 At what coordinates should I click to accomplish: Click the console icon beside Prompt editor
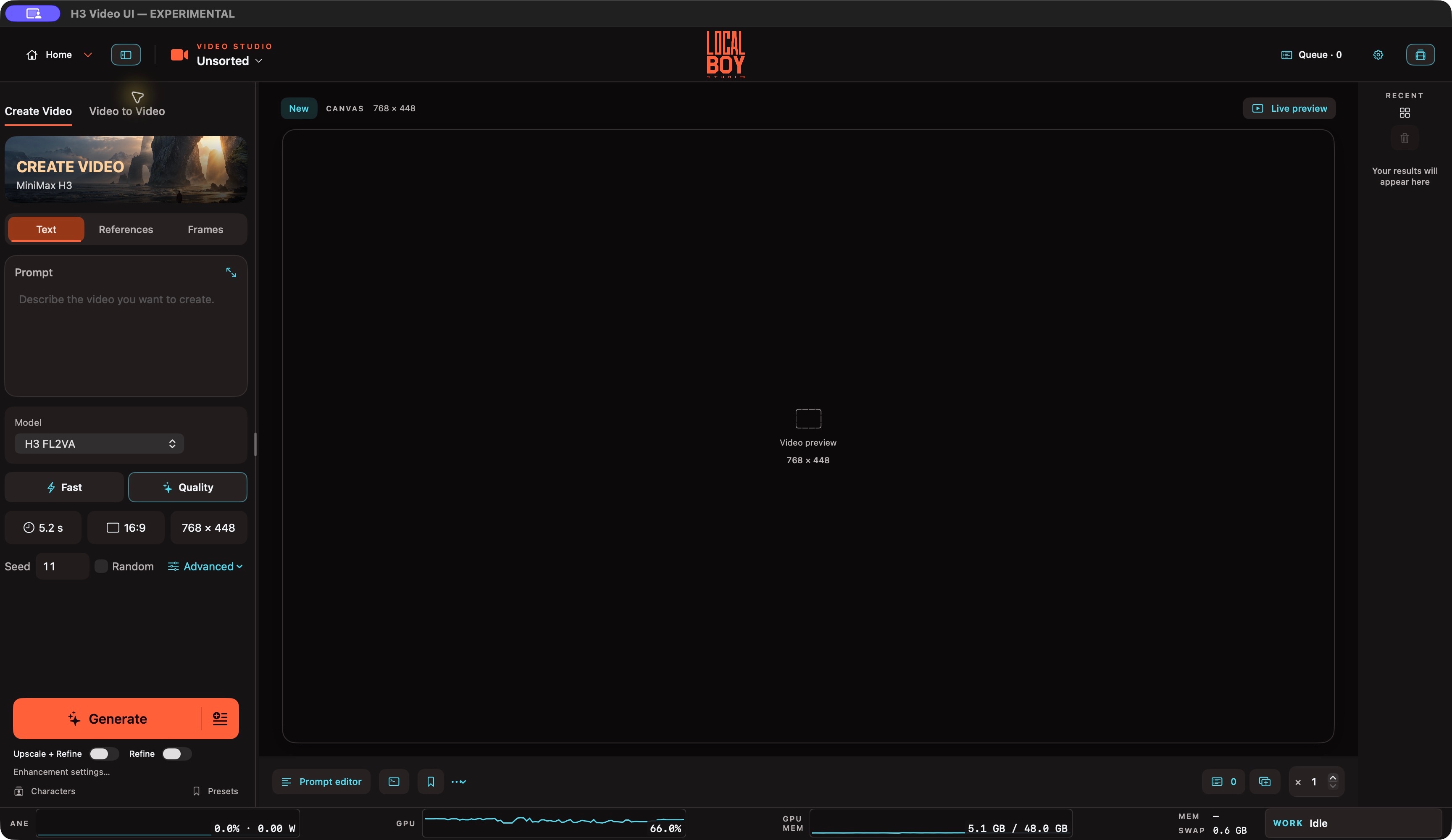pyautogui.click(x=394, y=782)
